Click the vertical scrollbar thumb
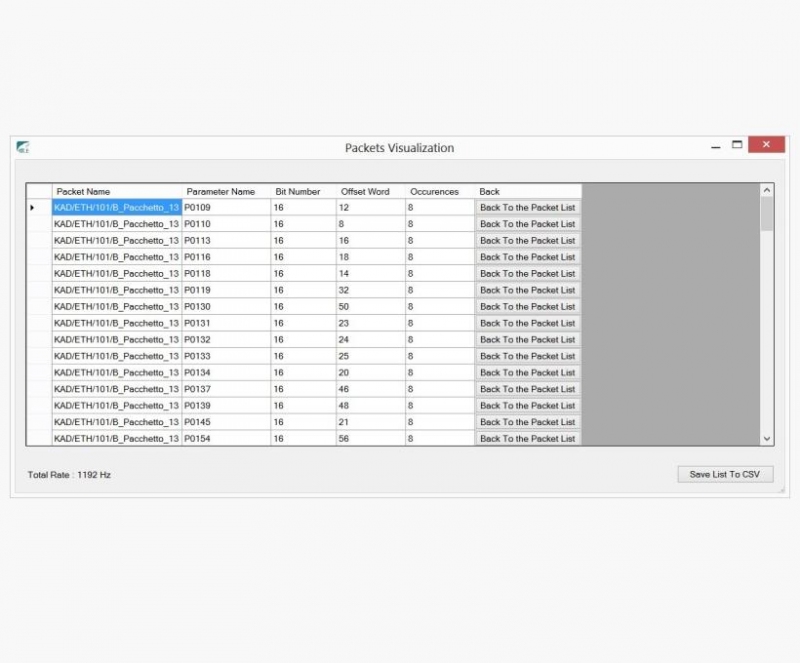 [x=767, y=213]
